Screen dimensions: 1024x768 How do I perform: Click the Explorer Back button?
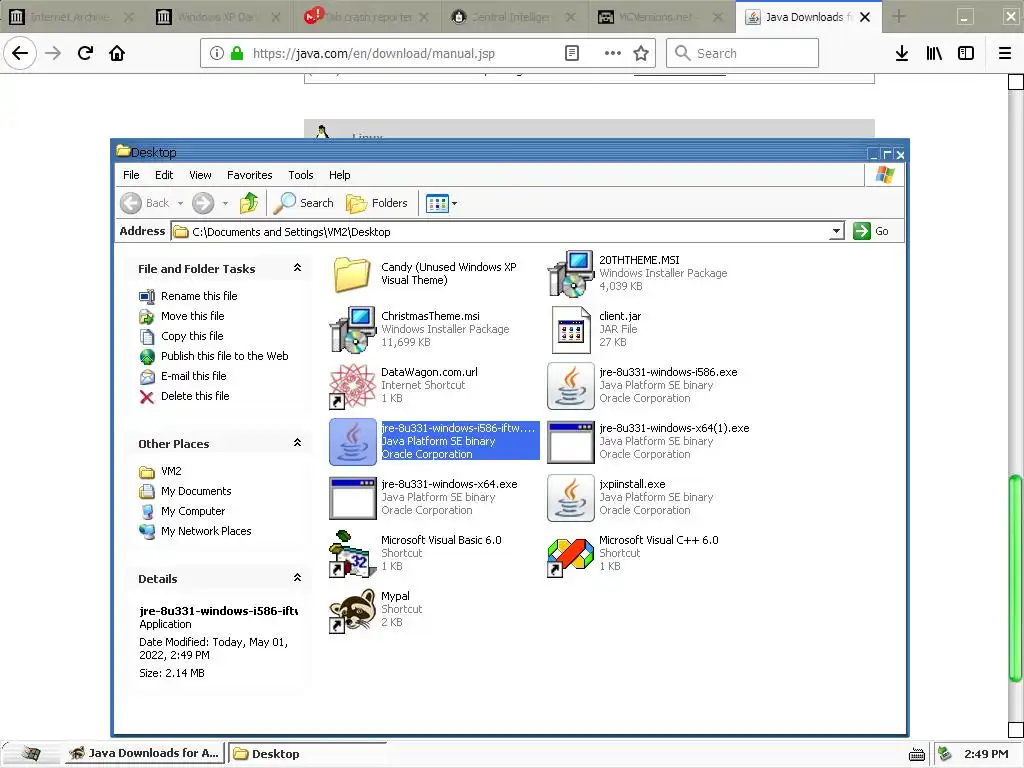146,203
